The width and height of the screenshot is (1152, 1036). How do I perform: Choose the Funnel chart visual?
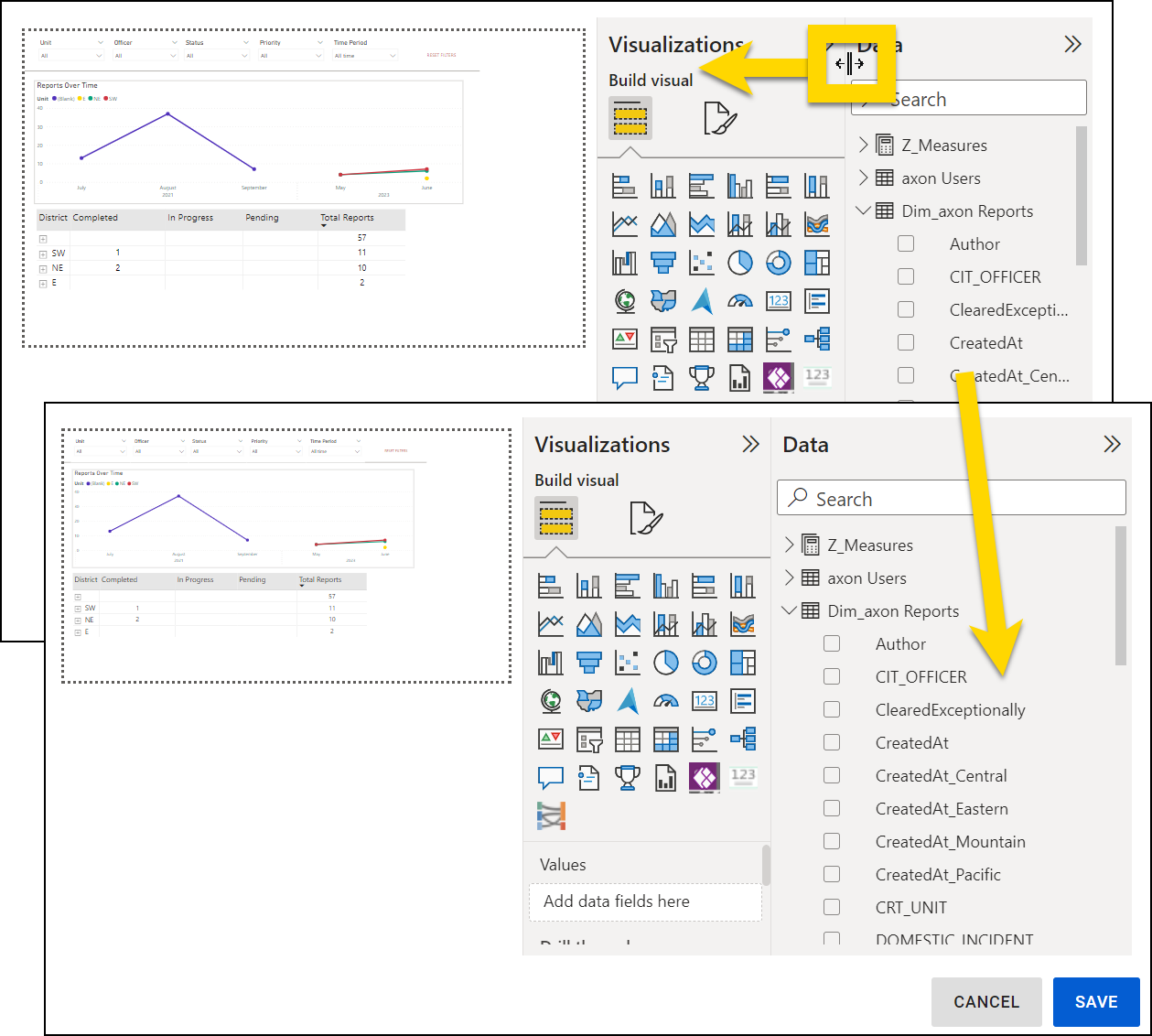588,662
